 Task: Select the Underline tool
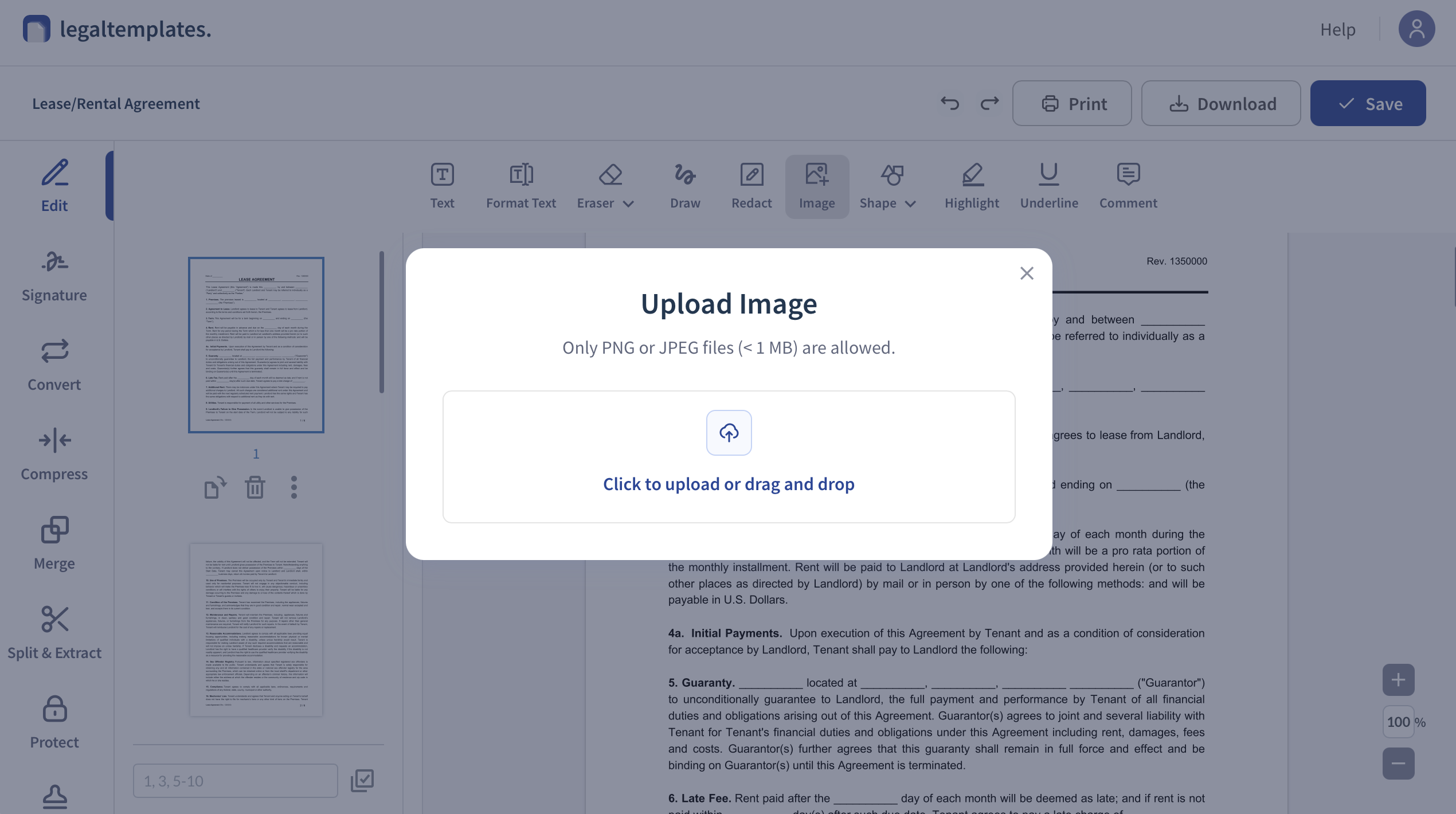coord(1049,186)
